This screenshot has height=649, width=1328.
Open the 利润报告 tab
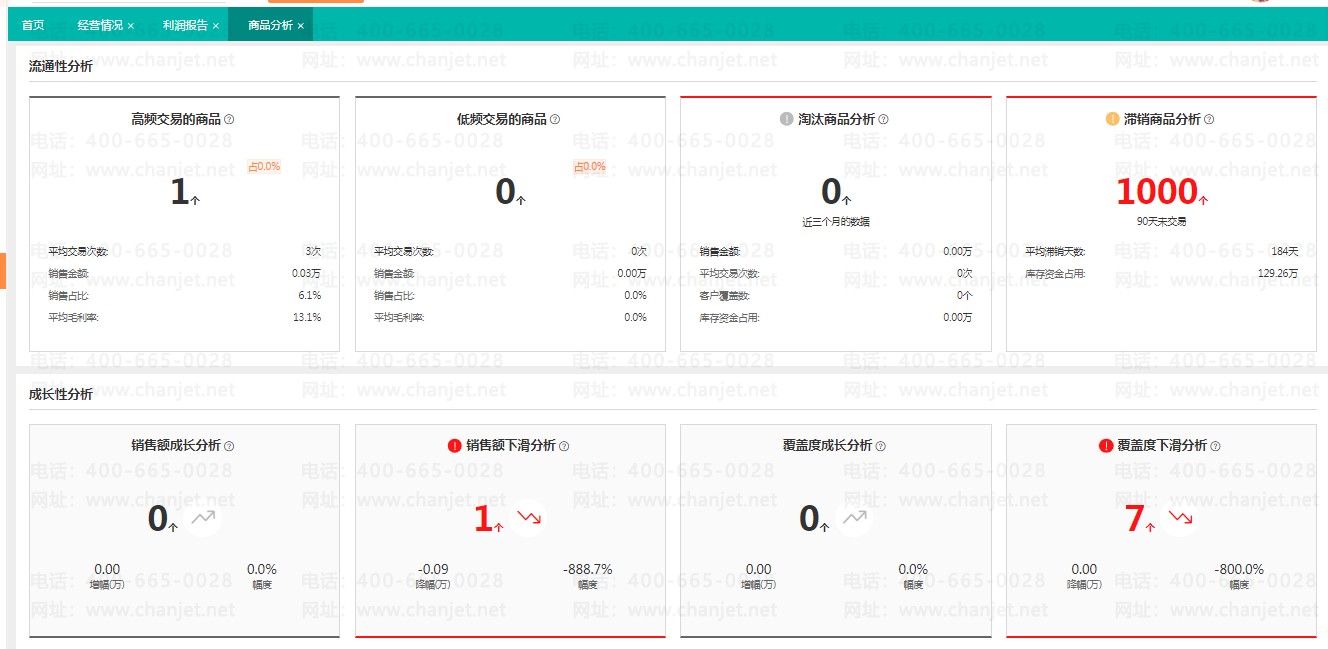click(185, 25)
